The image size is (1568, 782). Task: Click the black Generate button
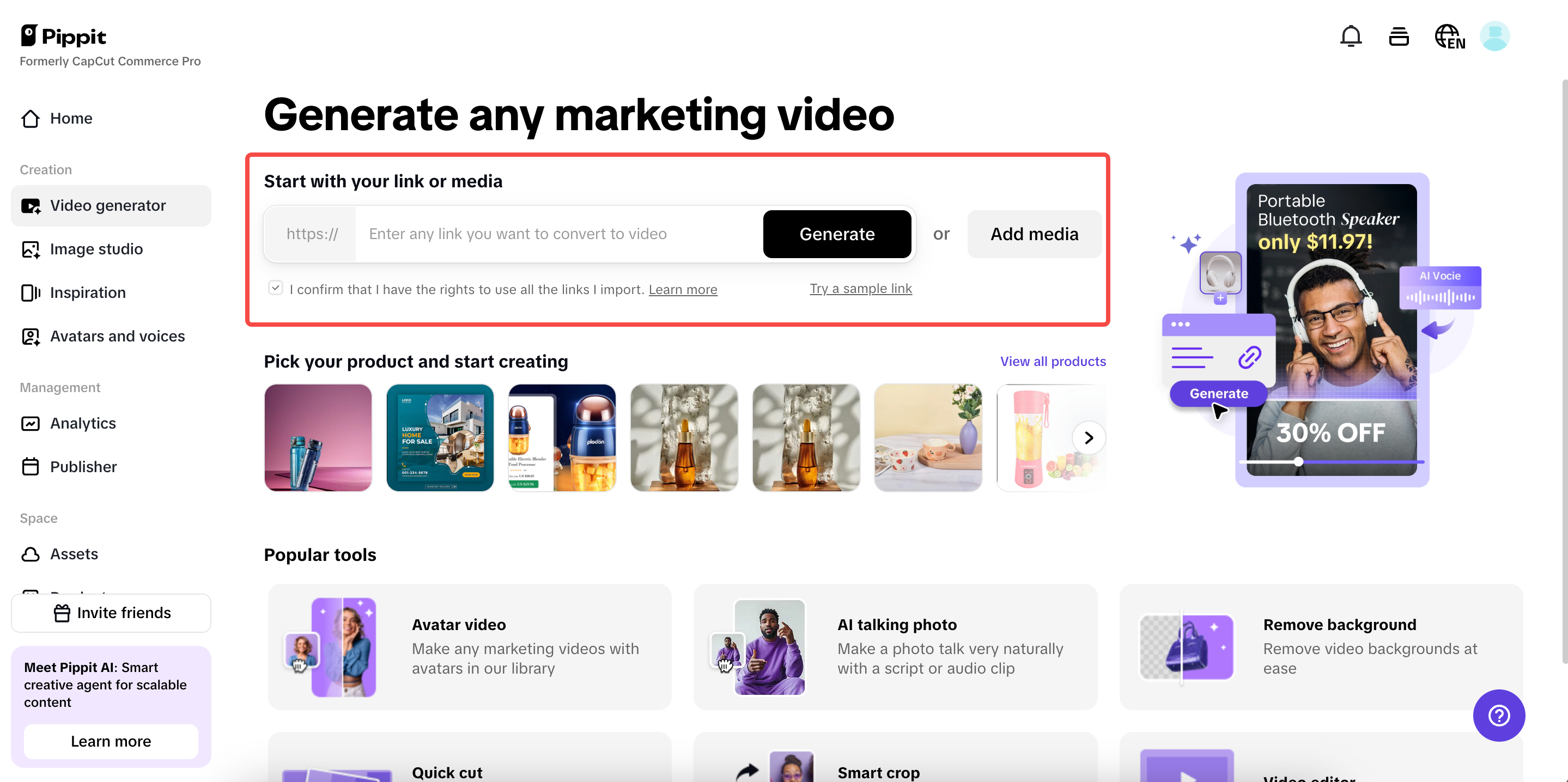(837, 234)
